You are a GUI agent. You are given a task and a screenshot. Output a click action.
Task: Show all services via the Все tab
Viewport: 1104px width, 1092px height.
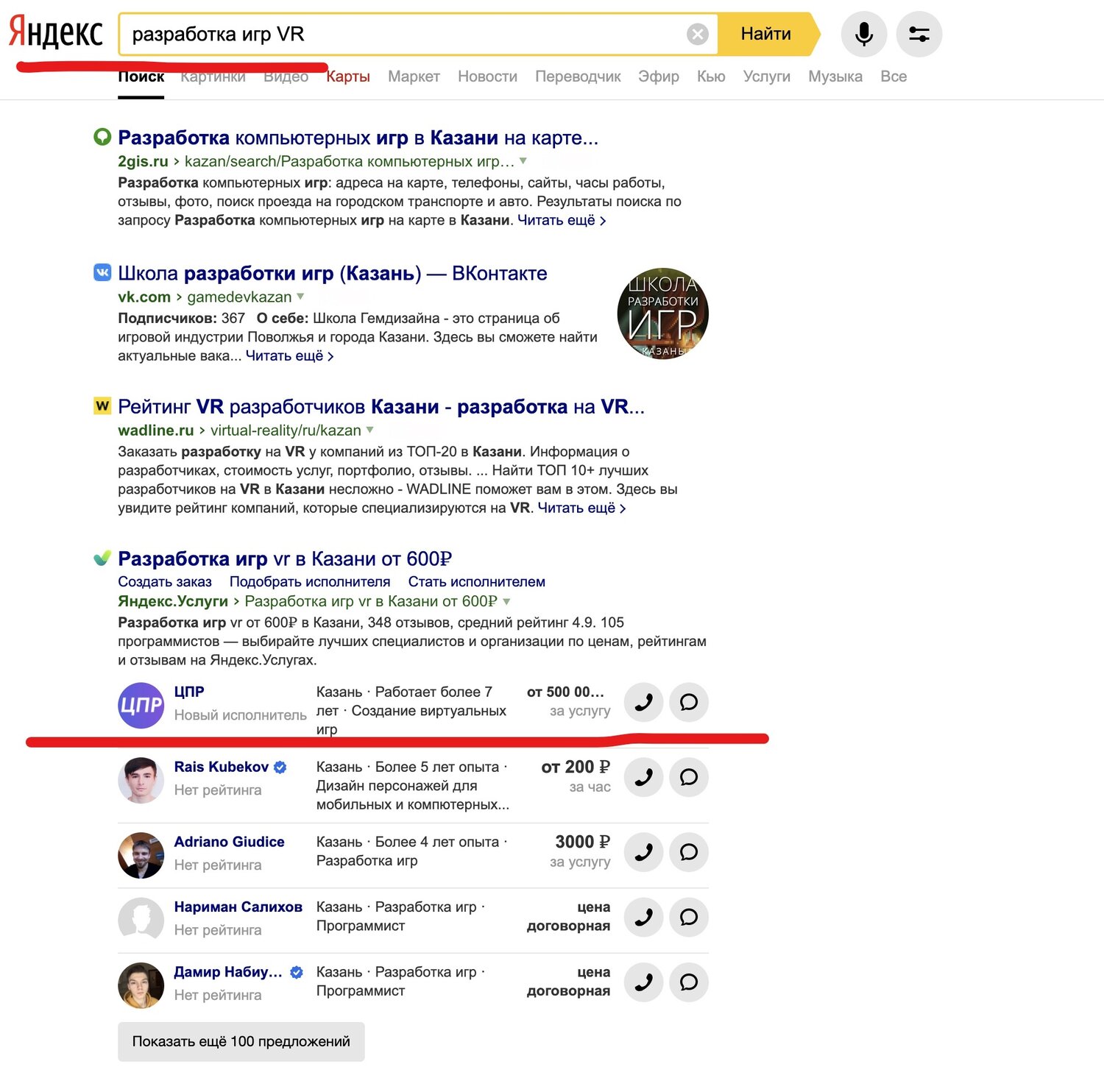click(x=894, y=77)
